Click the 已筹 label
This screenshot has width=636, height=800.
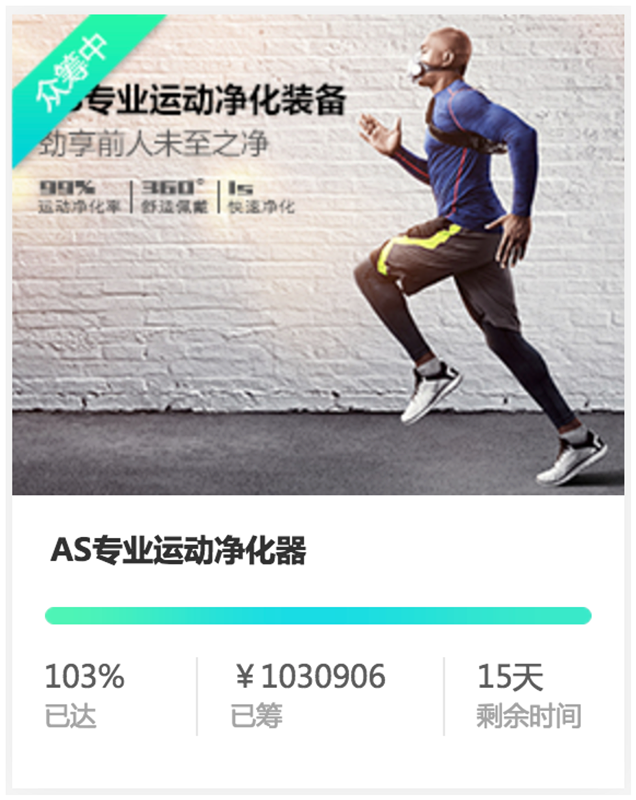257,715
